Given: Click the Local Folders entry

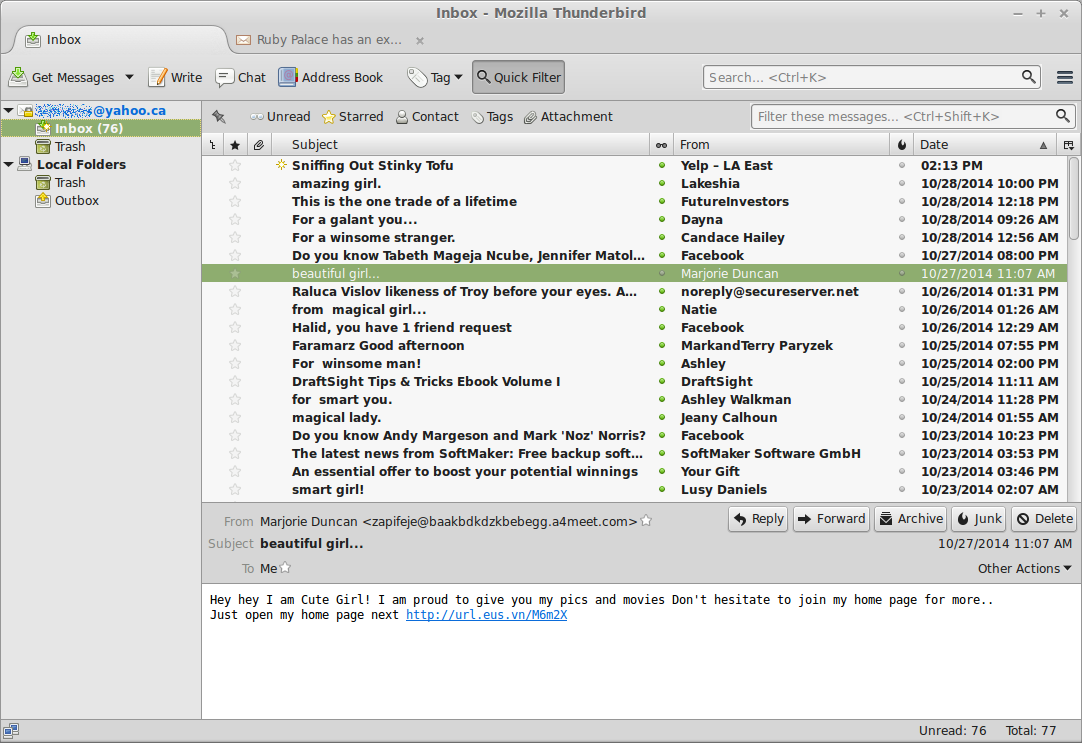Looking at the screenshot, I should (x=81, y=164).
